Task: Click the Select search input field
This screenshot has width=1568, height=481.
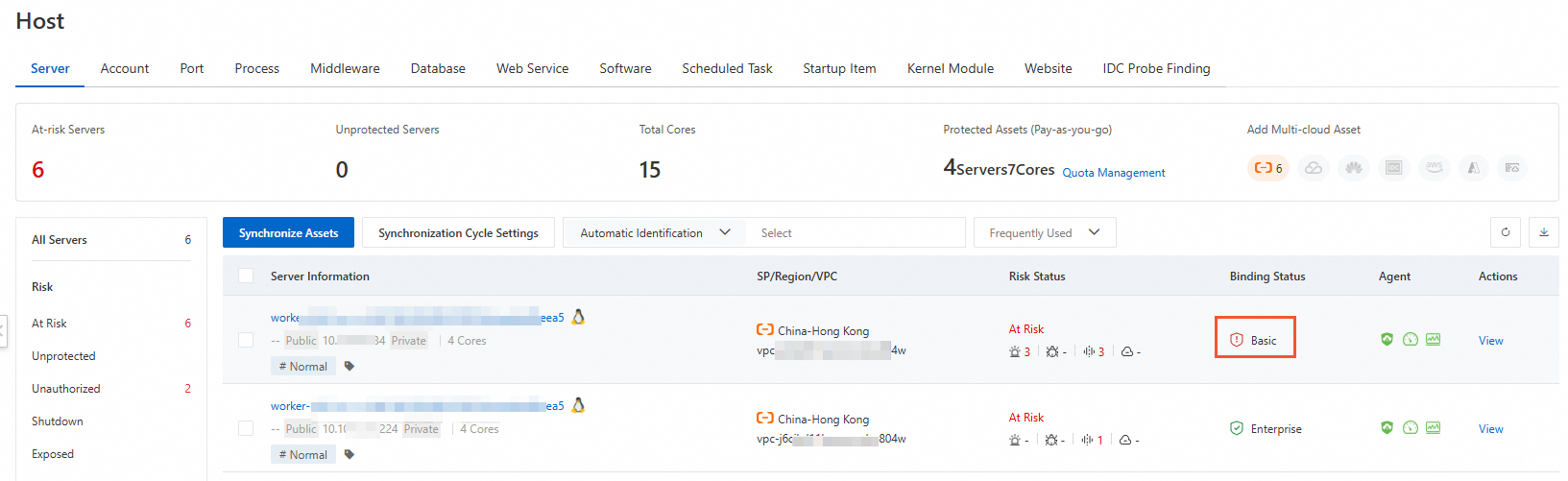Action: pyautogui.click(x=855, y=232)
